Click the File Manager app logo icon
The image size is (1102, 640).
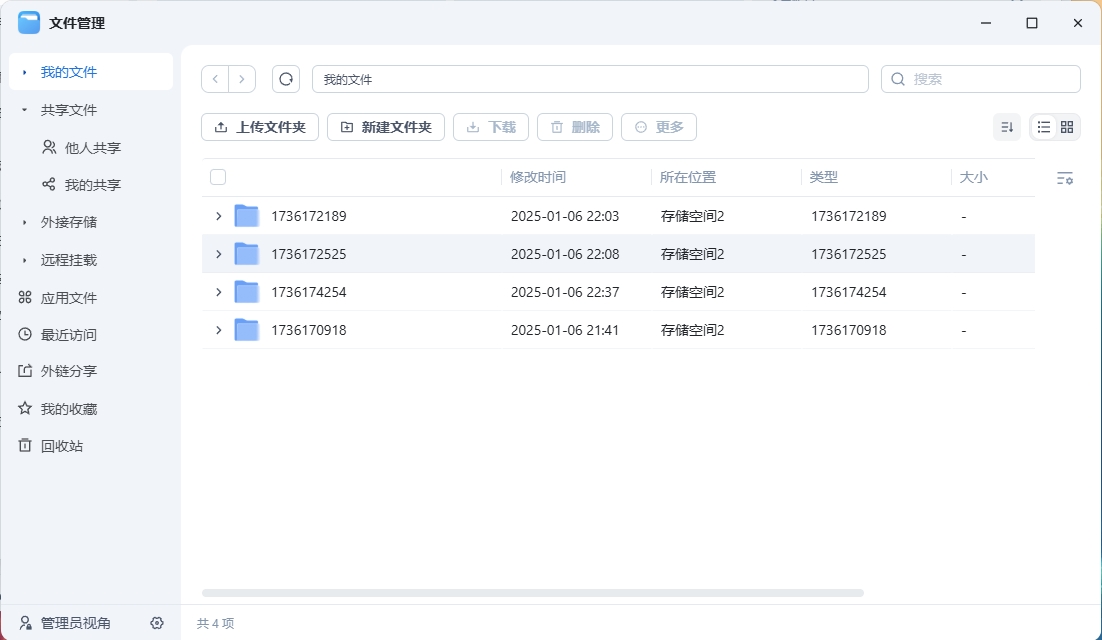coord(29,22)
